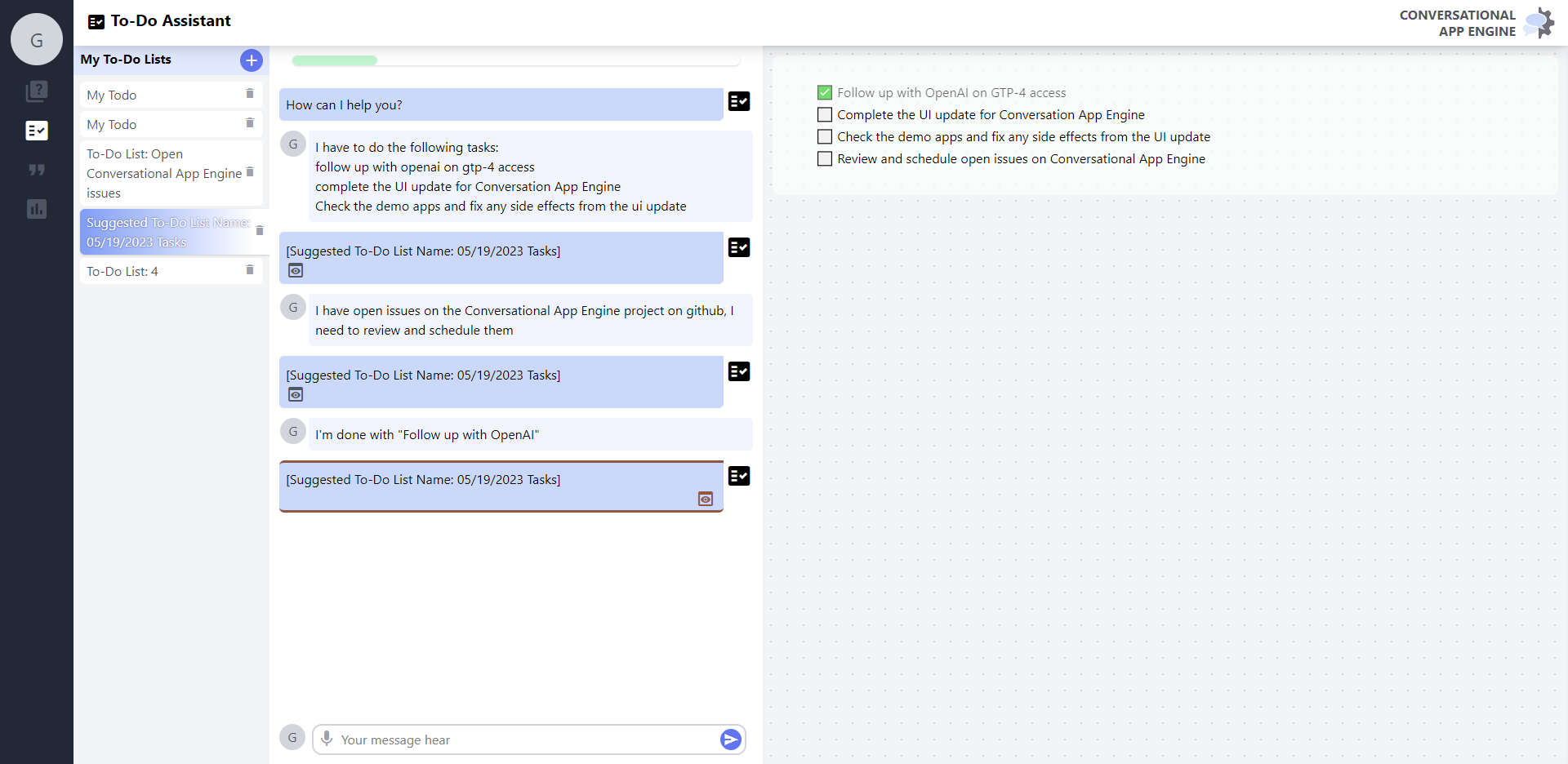This screenshot has height=764, width=1568.
Task: Click checklist icon beside last suggested list reply
Action: coord(739,476)
